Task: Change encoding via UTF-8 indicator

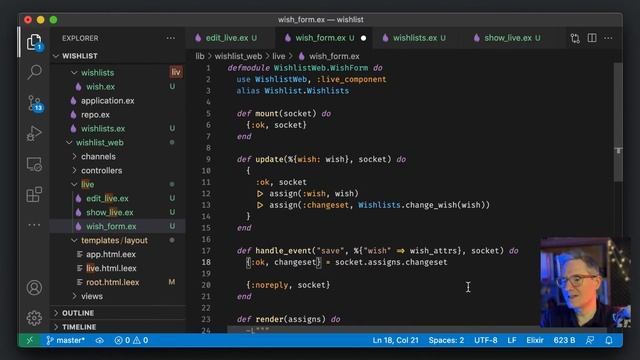Action: pyautogui.click(x=485, y=340)
